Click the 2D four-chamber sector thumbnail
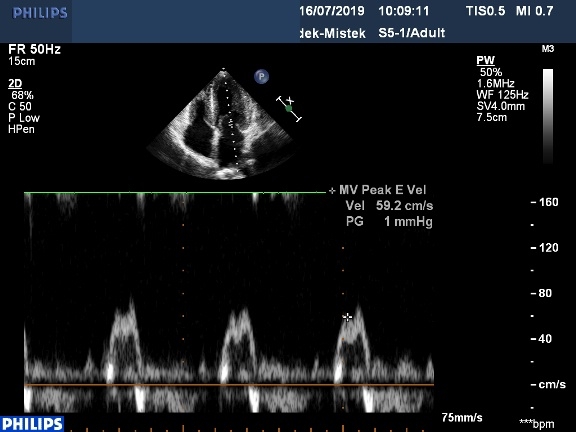The height and width of the screenshot is (432, 576). point(223,124)
